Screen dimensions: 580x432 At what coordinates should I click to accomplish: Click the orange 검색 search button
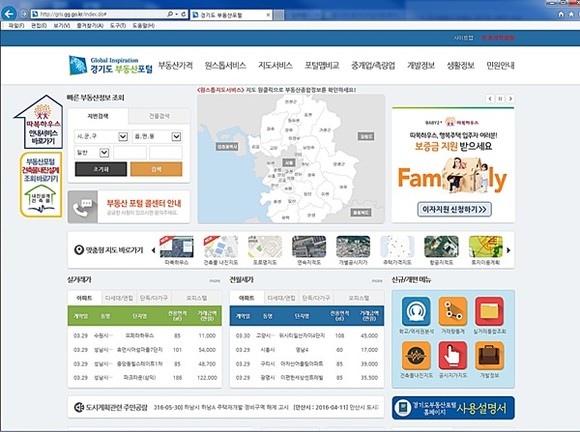pos(156,169)
